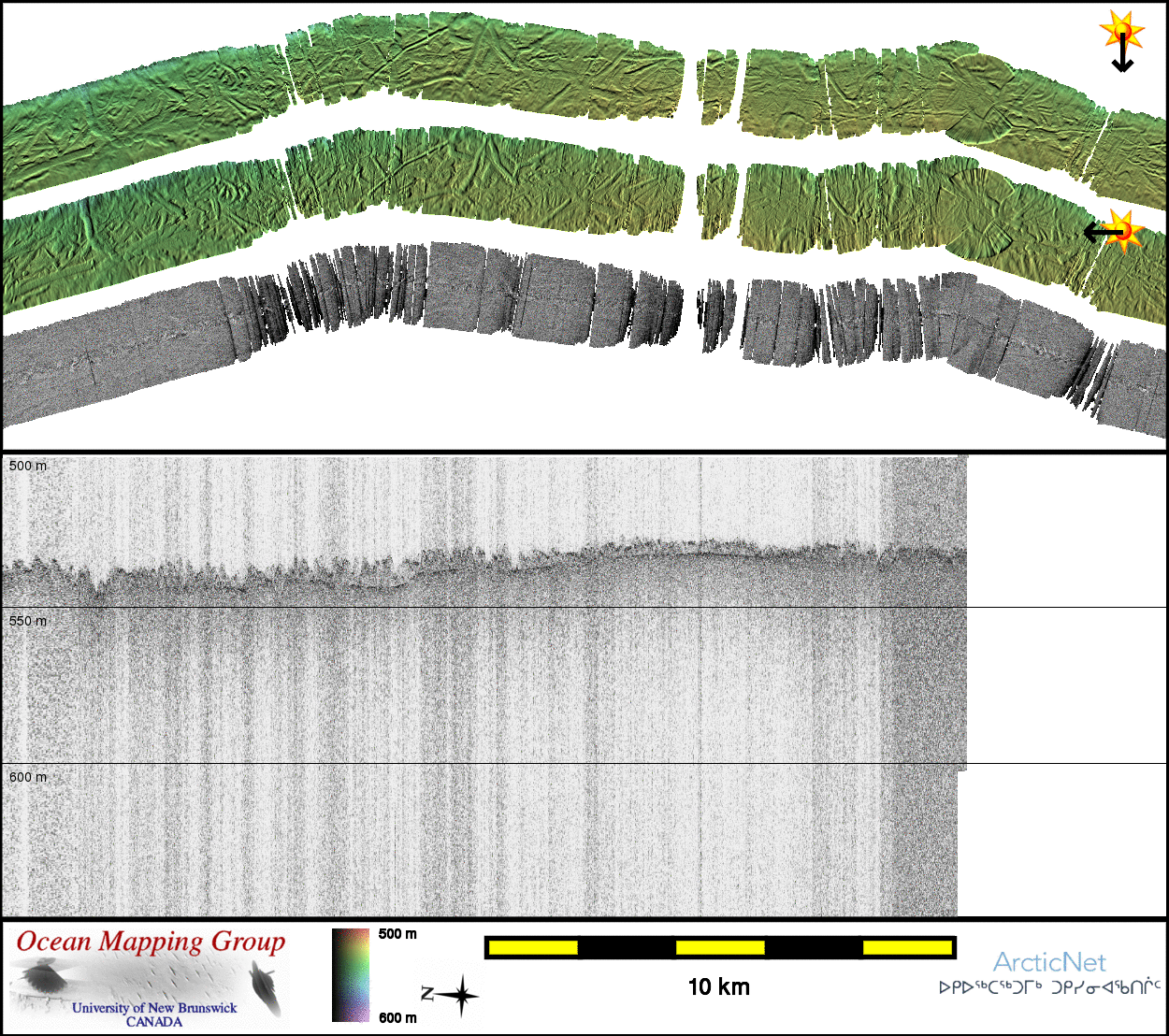Click the last yellow scale bar segment
This screenshot has width=1169, height=1036.
tap(906, 948)
